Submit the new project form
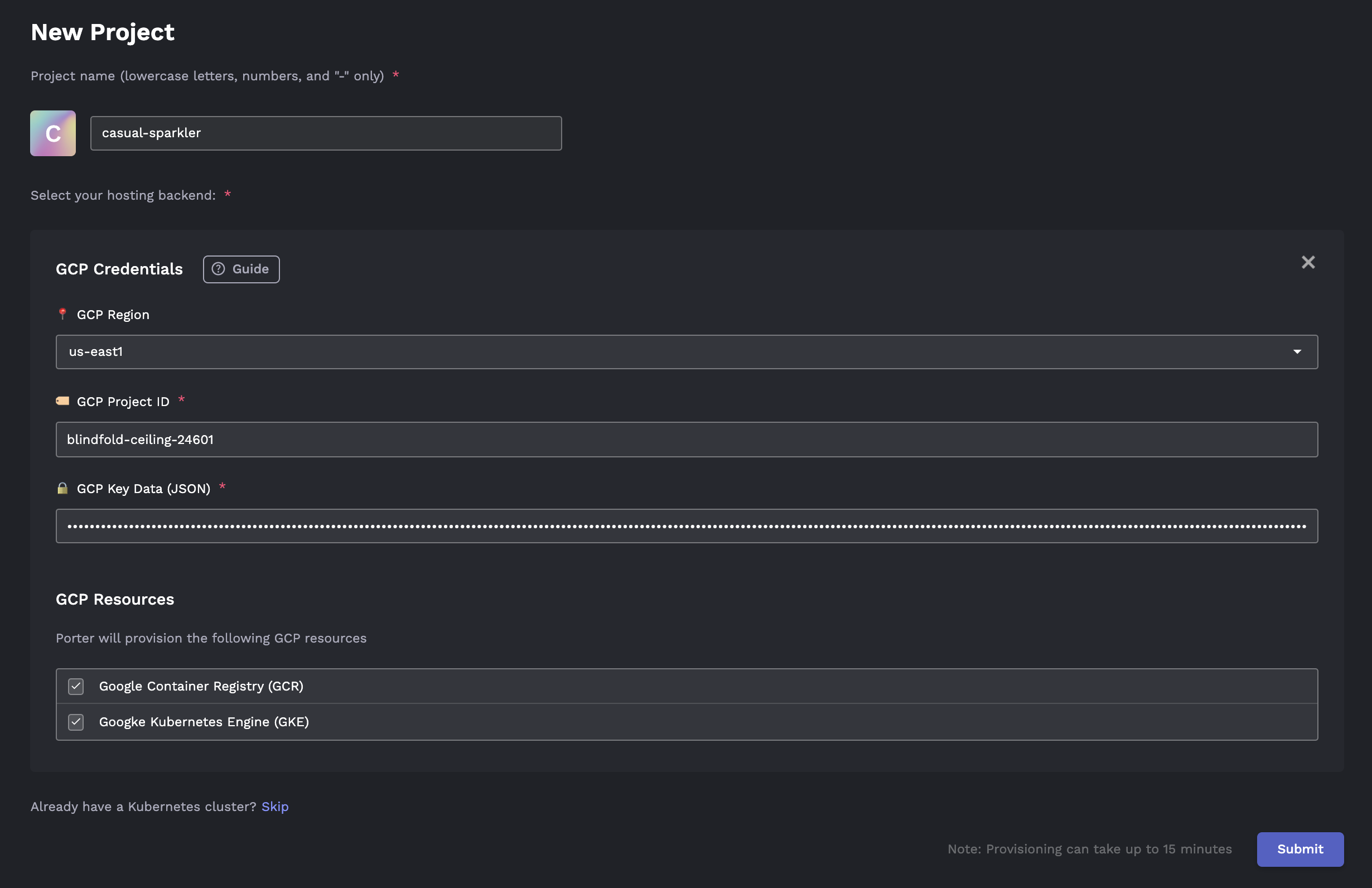The height and width of the screenshot is (888, 1372). click(1299, 849)
